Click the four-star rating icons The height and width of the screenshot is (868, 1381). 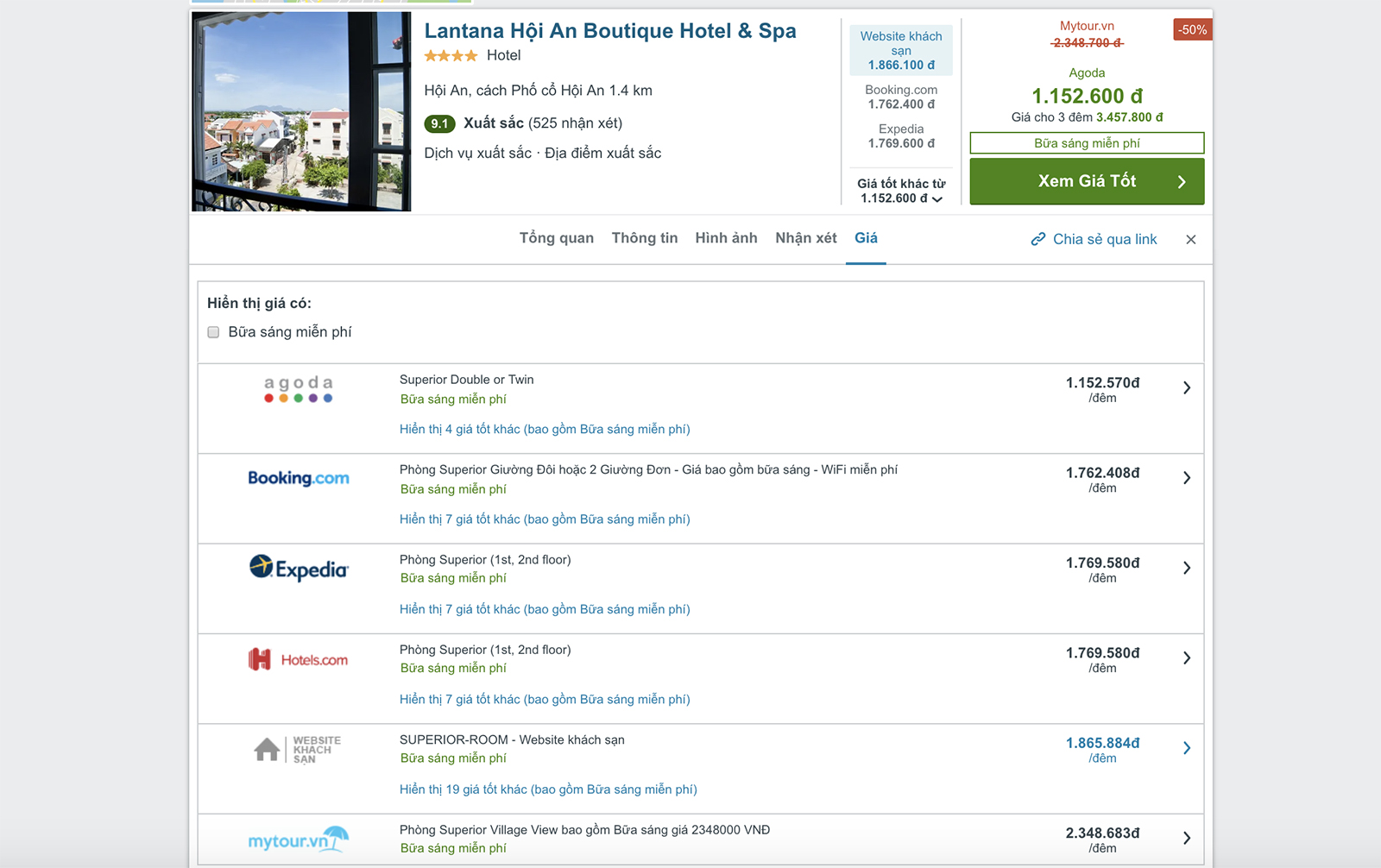451,55
